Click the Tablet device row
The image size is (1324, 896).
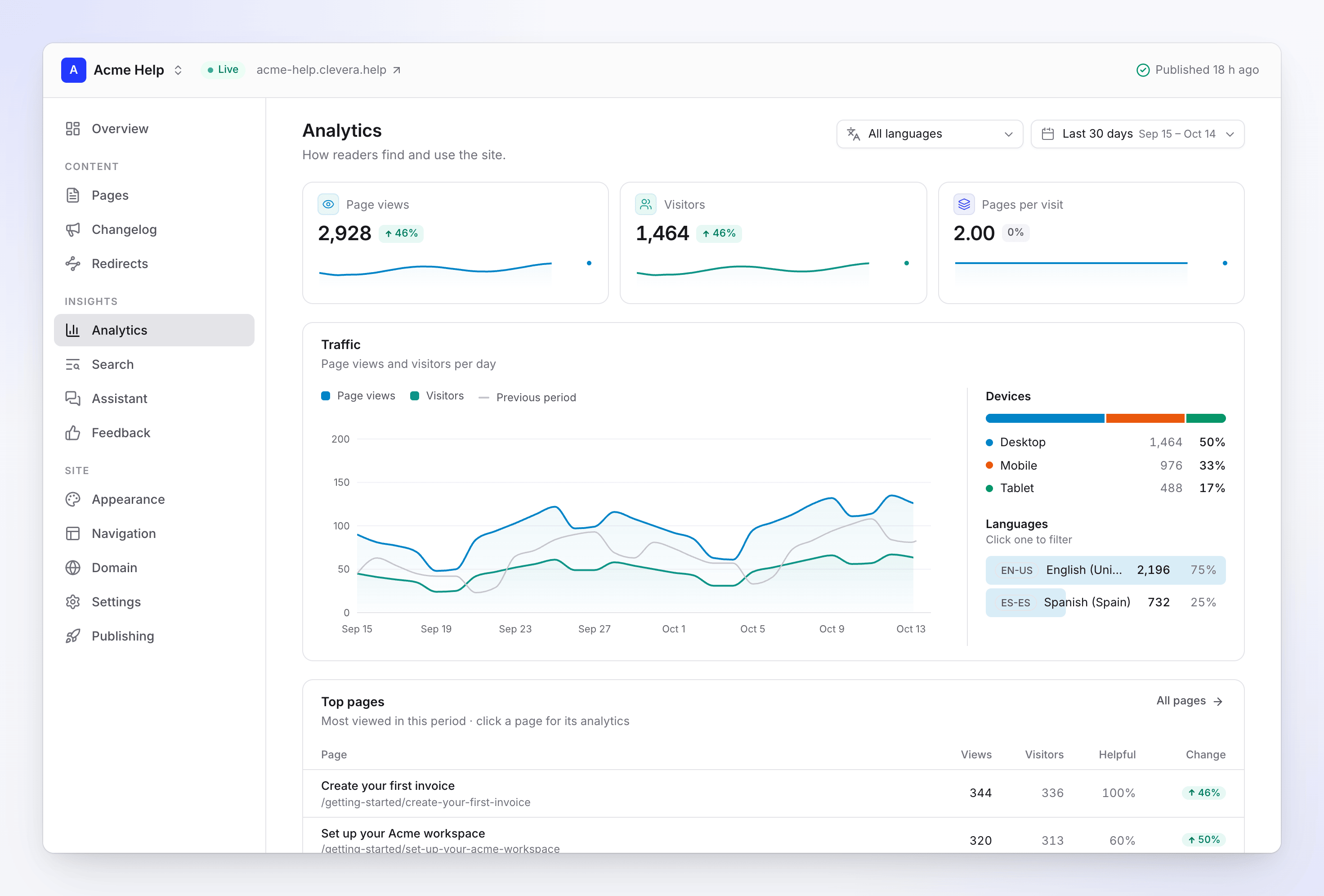coord(1105,488)
